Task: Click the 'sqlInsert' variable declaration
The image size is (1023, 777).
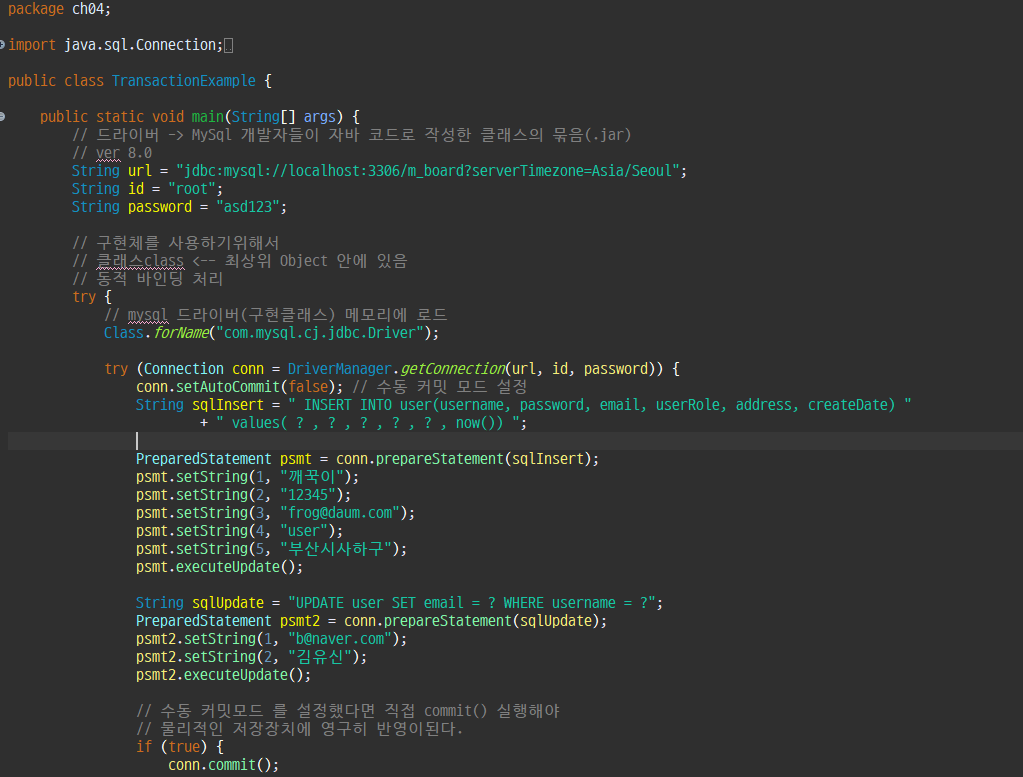Action: point(228,404)
